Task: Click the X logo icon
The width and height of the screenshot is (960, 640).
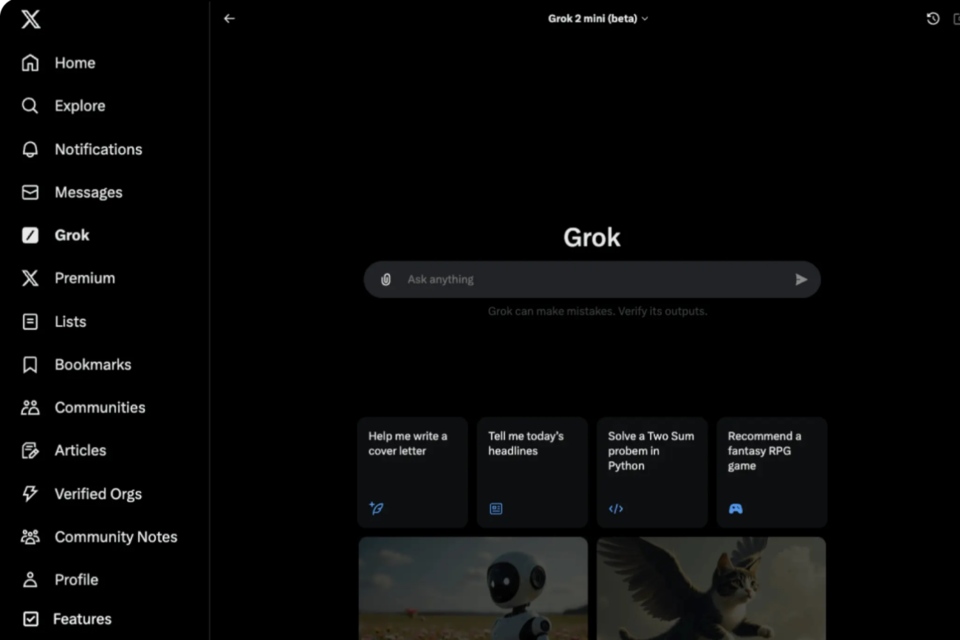Action: click(30, 19)
